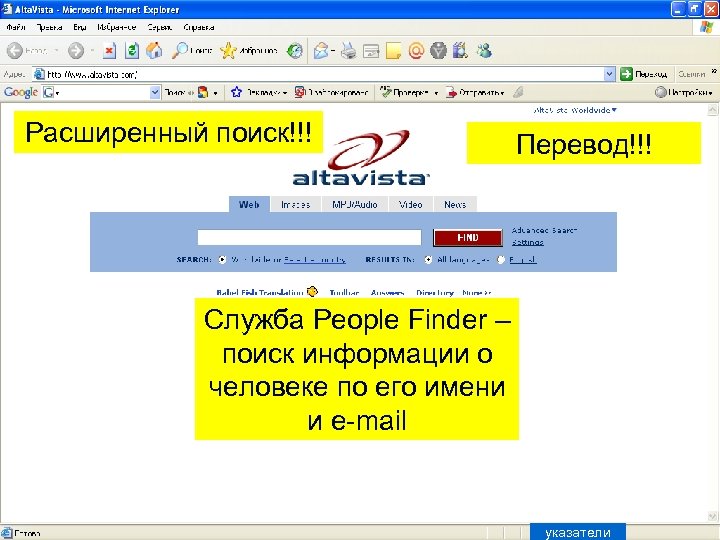The image size is (720, 540).
Task: Click the Edit page toolbar icon
Action: coord(371,51)
